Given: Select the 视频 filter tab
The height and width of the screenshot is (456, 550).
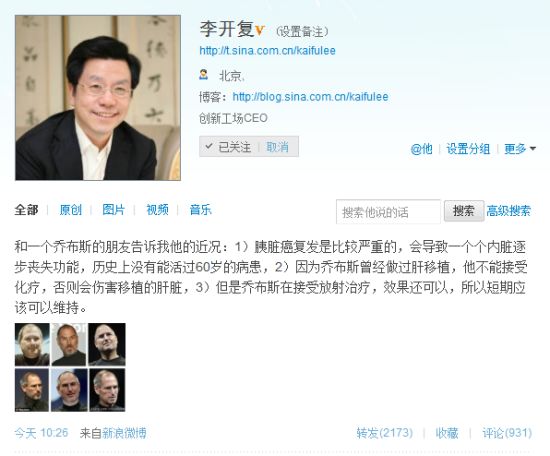Looking at the screenshot, I should (x=157, y=210).
